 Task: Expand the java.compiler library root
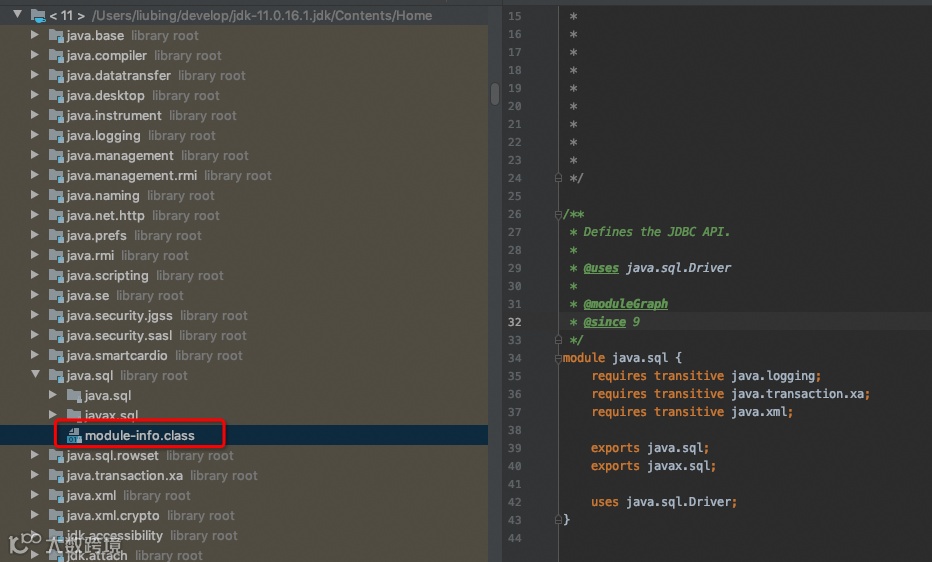[35, 55]
